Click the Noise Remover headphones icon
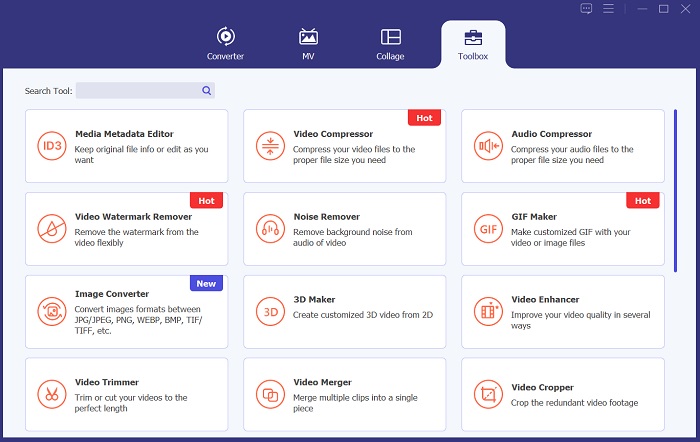 (270, 229)
